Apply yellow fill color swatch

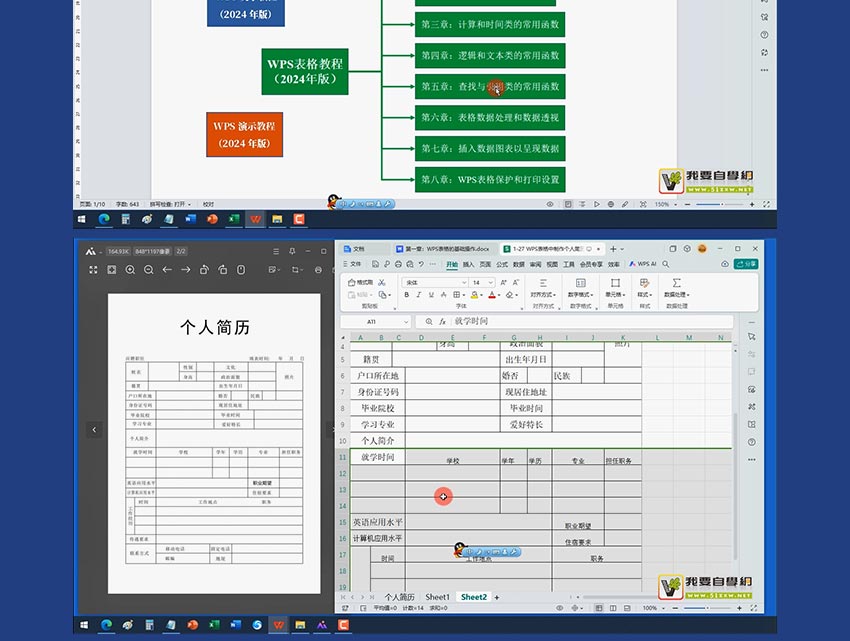pyautogui.click(x=475, y=294)
